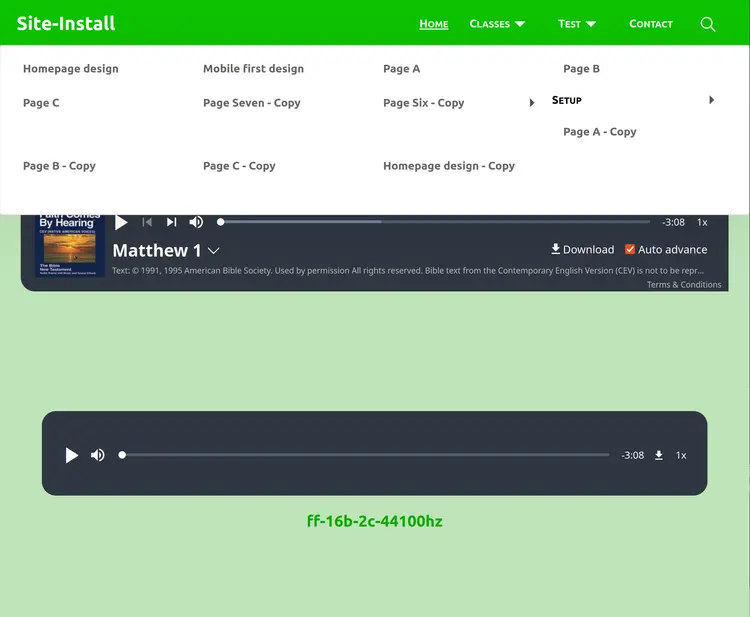Viewport: 750px width, 617px height.
Task: Toggle the Auto advance checkbox
Action: [x=630, y=249]
